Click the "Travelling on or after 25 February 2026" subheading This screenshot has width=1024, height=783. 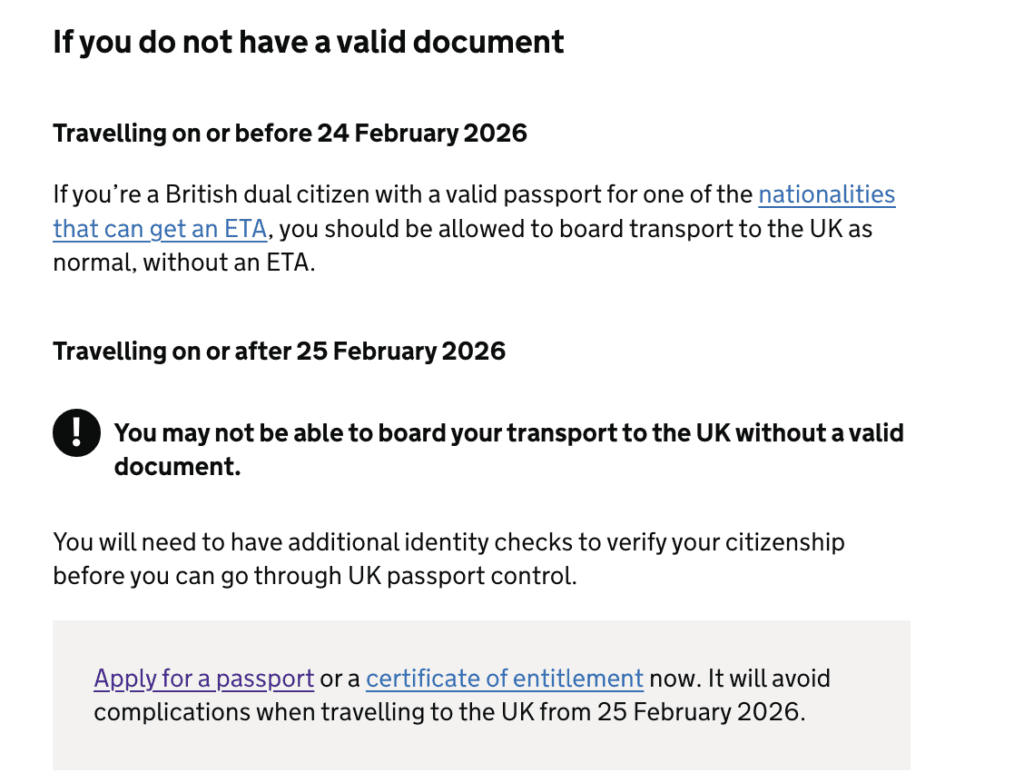click(279, 351)
